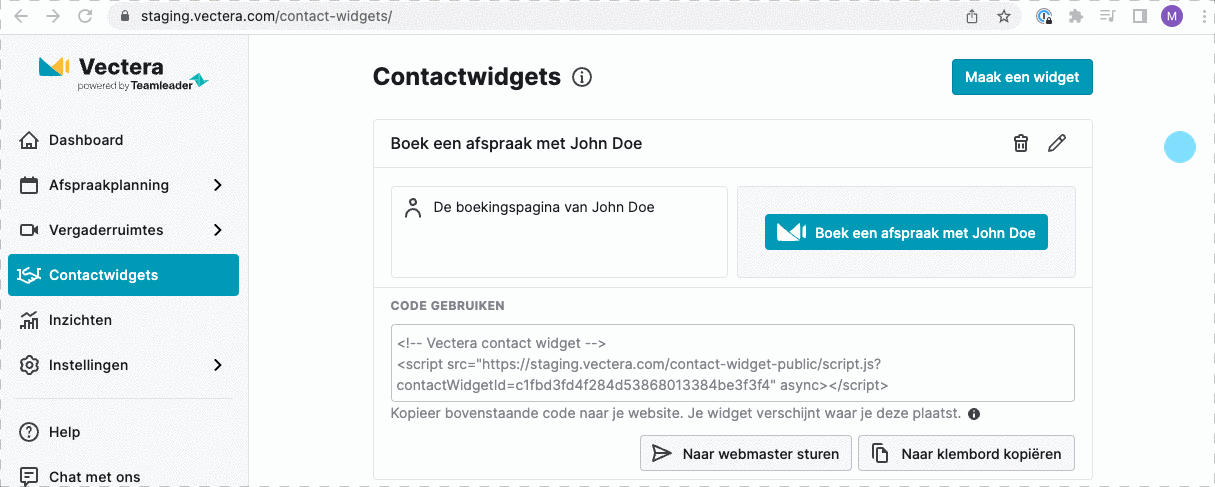Screen dimensions: 1215x487
Task: Open the Inzichten section
Action: 80,320
